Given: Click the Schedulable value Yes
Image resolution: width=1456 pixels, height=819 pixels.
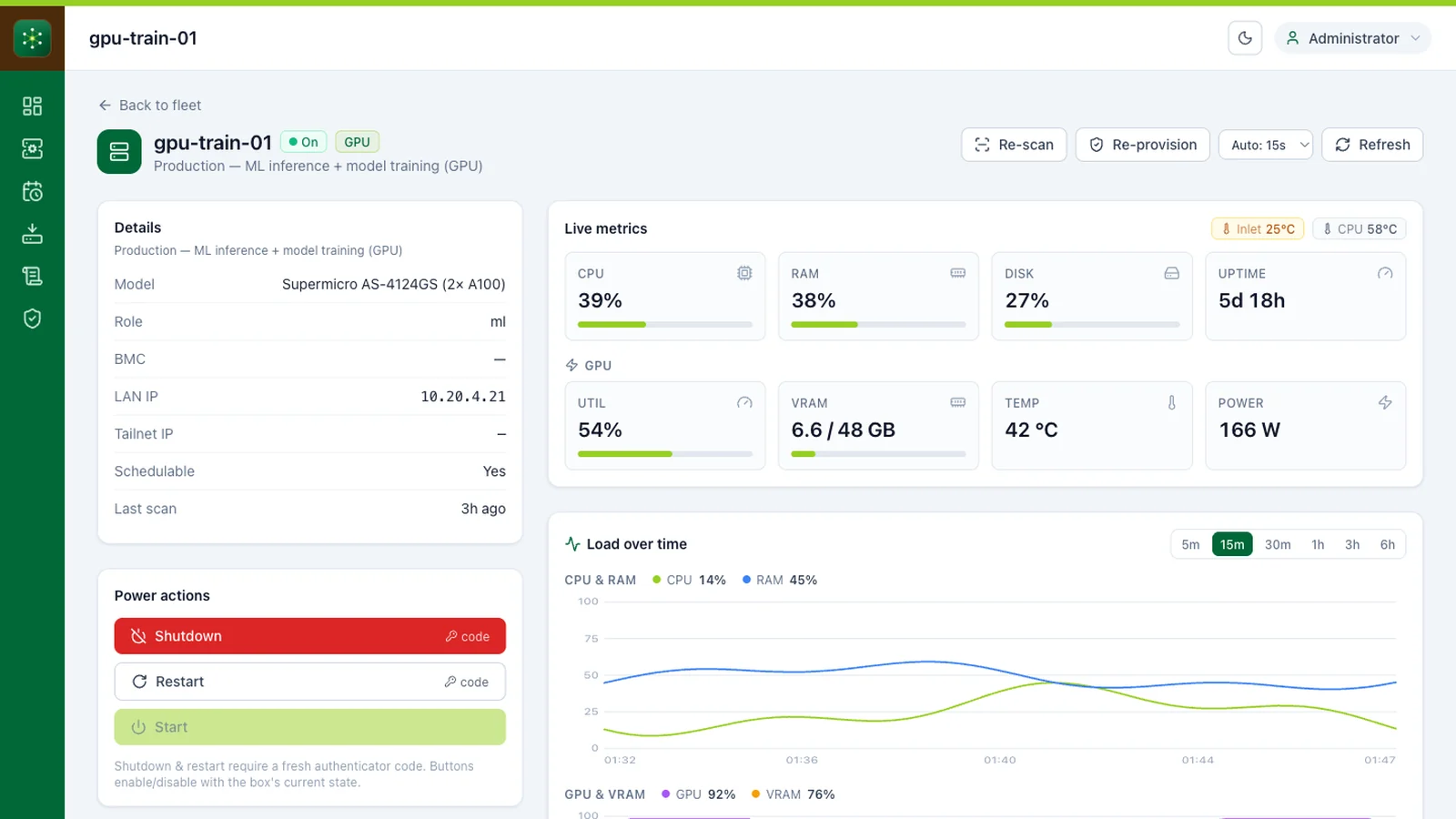Looking at the screenshot, I should click(x=494, y=471).
